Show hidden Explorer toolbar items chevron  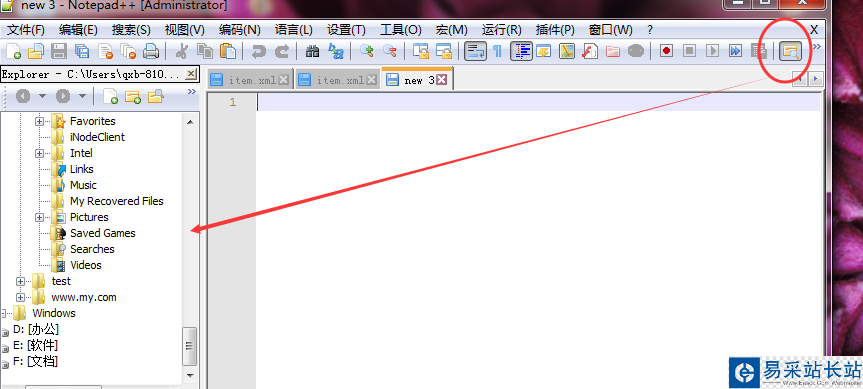(192, 92)
